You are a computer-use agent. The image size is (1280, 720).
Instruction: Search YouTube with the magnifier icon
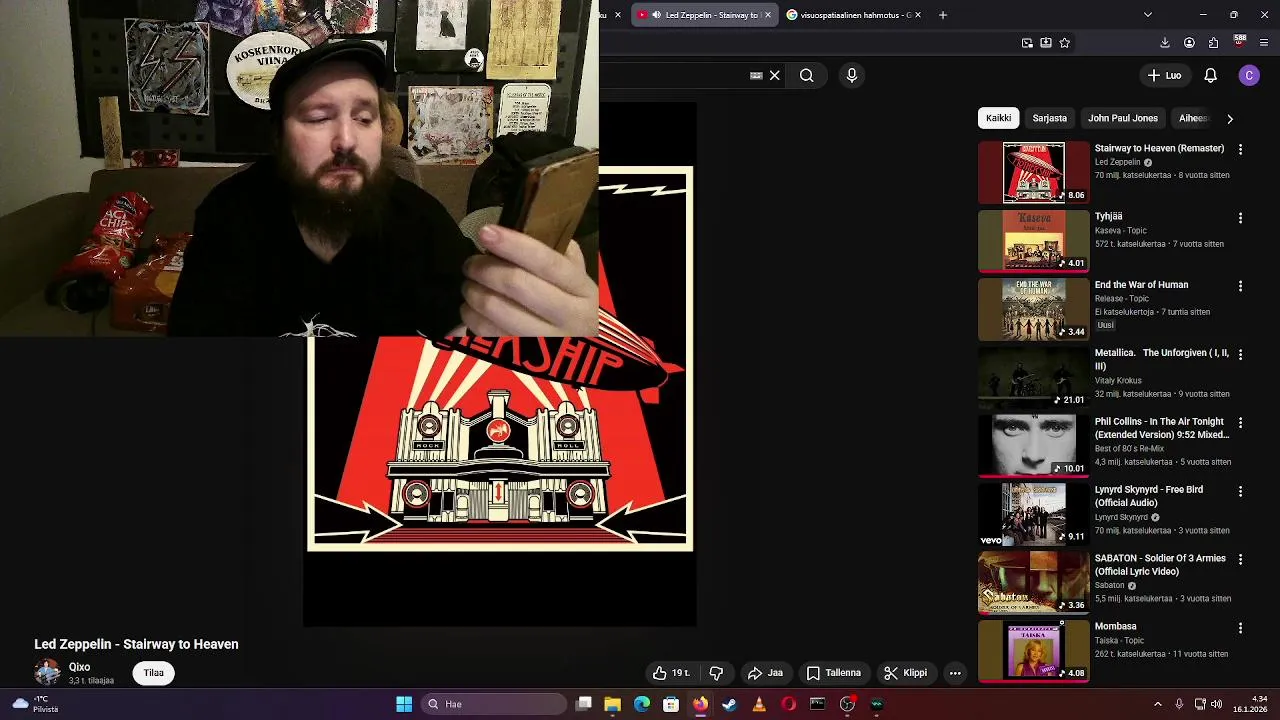coord(806,75)
